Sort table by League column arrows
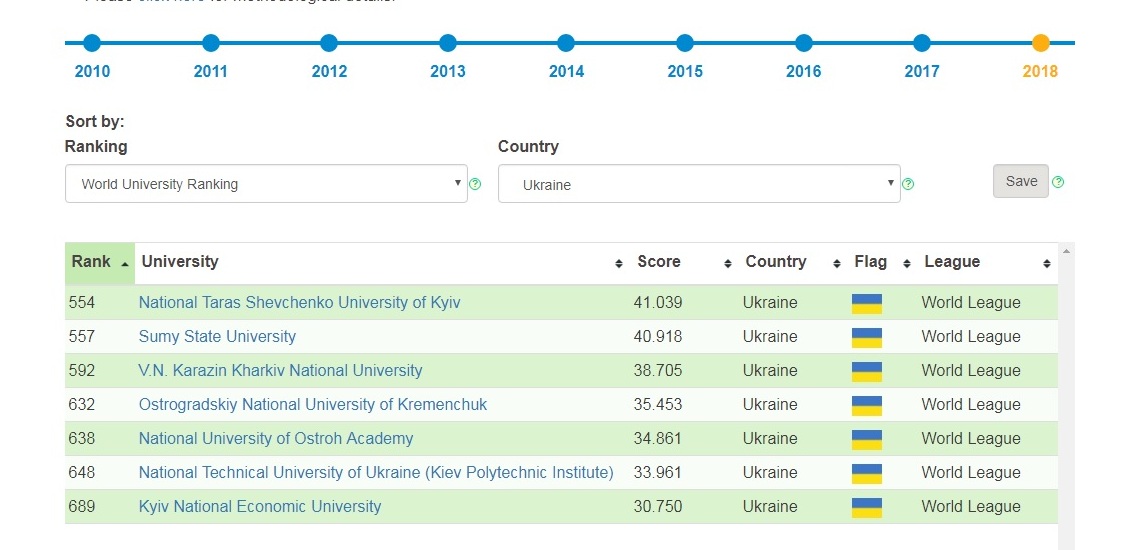This screenshot has width=1147, height=550. click(1047, 264)
